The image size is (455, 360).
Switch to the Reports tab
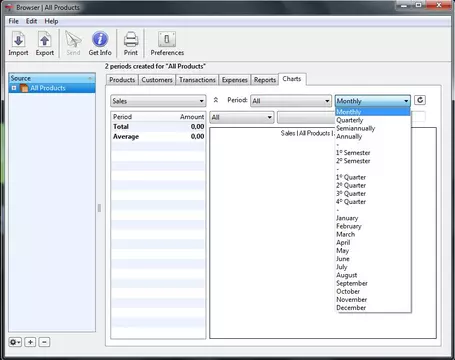click(265, 80)
